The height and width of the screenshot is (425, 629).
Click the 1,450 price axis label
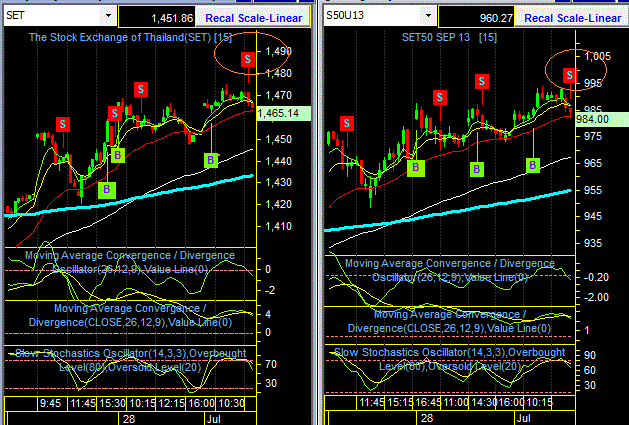tap(278, 139)
